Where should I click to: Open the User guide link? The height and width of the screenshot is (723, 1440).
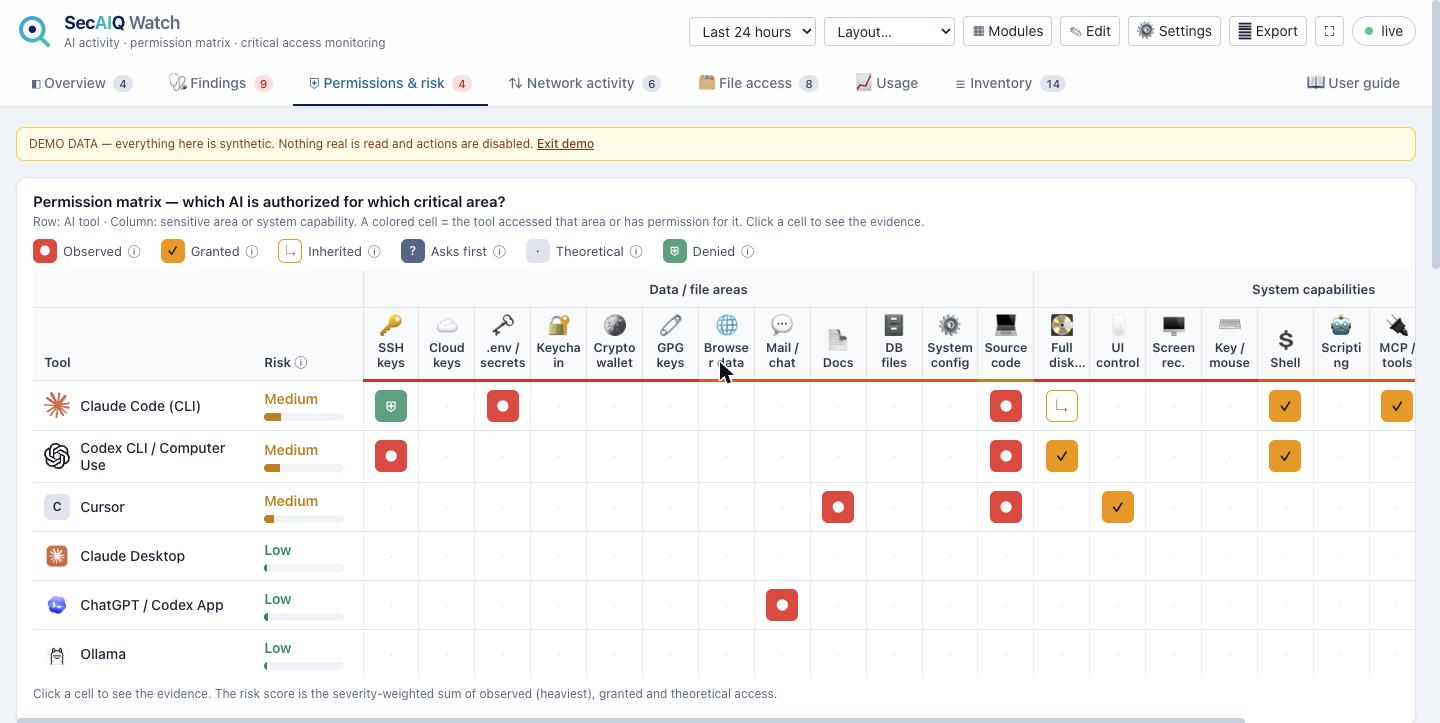click(x=1353, y=83)
